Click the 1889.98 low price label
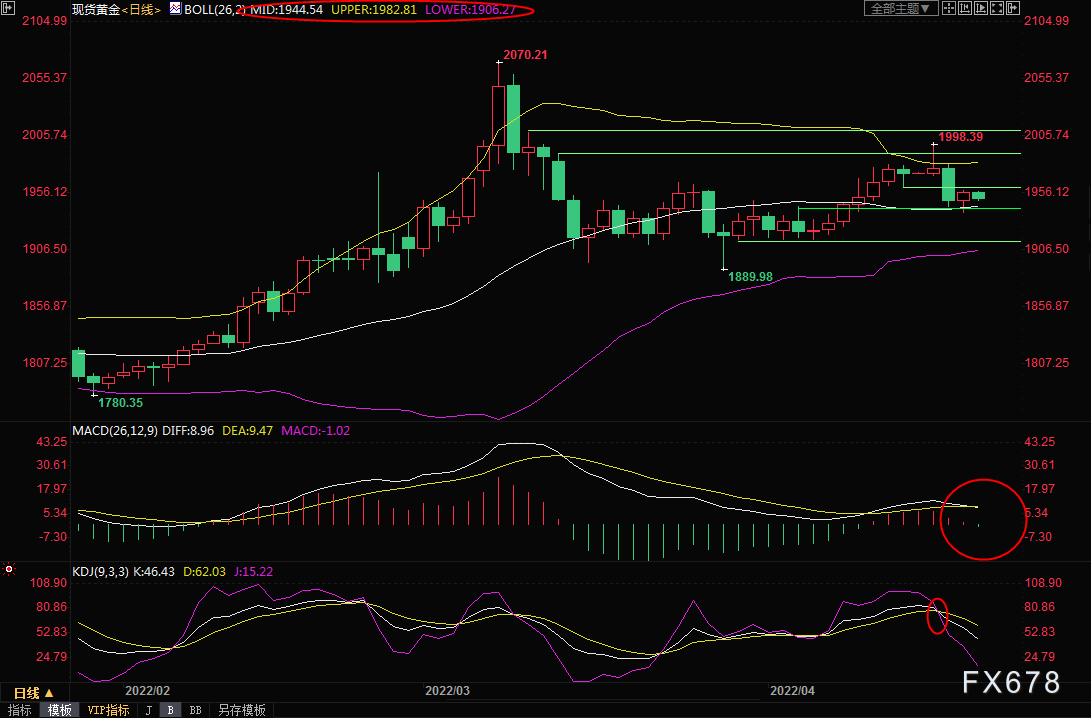The width and height of the screenshot is (1091, 718). tap(750, 277)
